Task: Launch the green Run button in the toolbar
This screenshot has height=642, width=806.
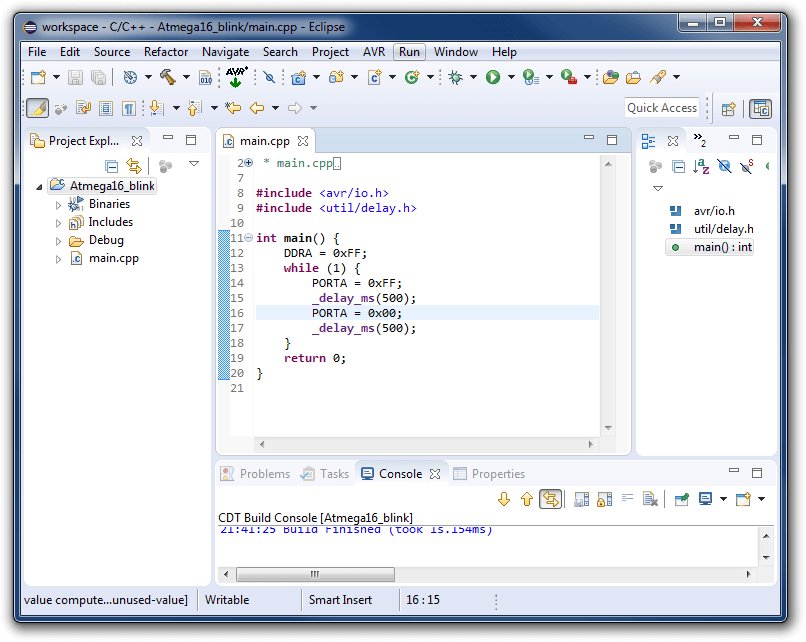Action: click(493, 77)
